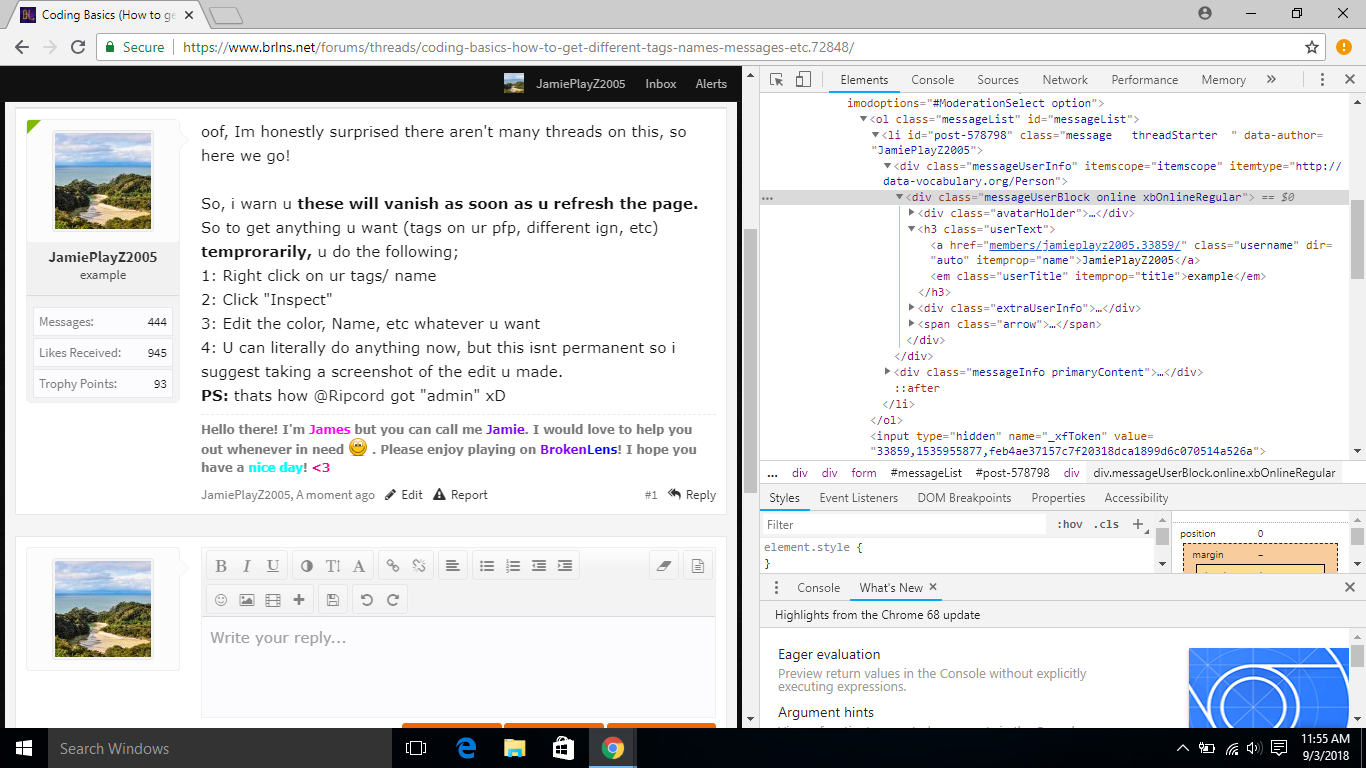Toggle BB code source view icon

tap(698, 566)
